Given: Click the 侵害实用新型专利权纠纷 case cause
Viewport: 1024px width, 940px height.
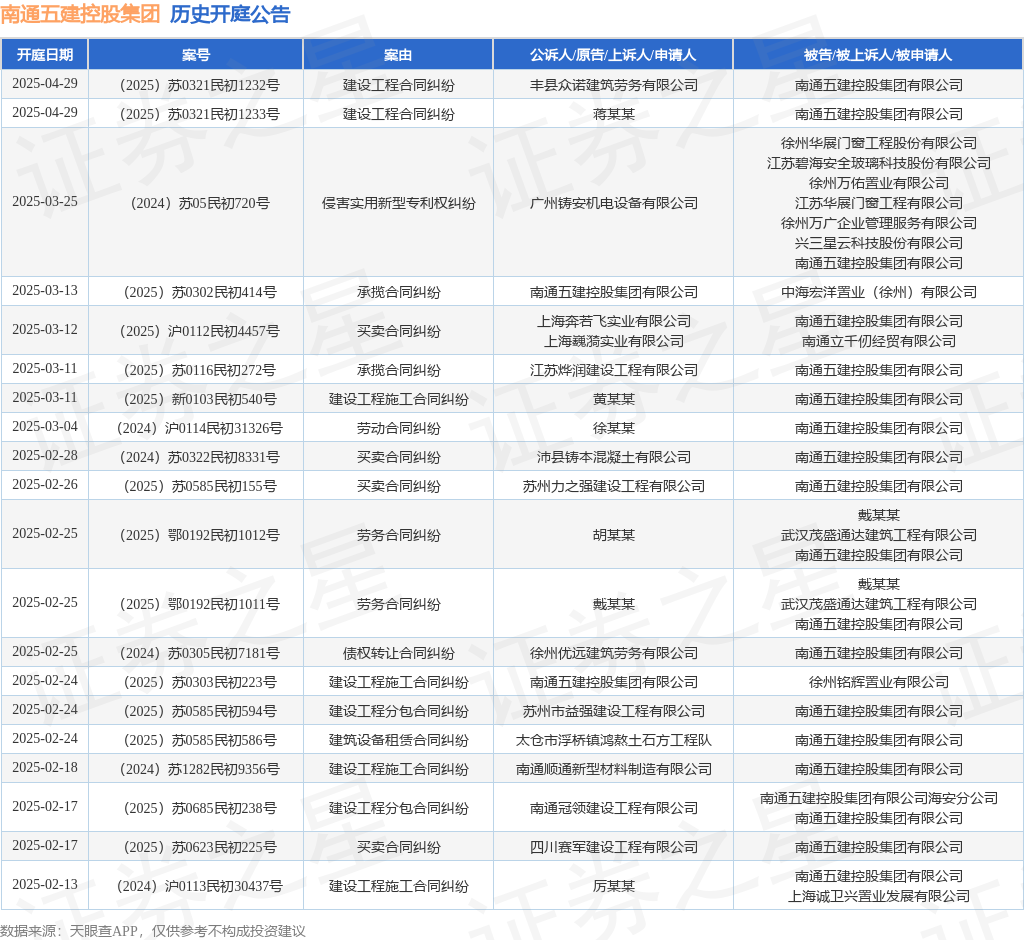Looking at the screenshot, I should (x=398, y=203).
